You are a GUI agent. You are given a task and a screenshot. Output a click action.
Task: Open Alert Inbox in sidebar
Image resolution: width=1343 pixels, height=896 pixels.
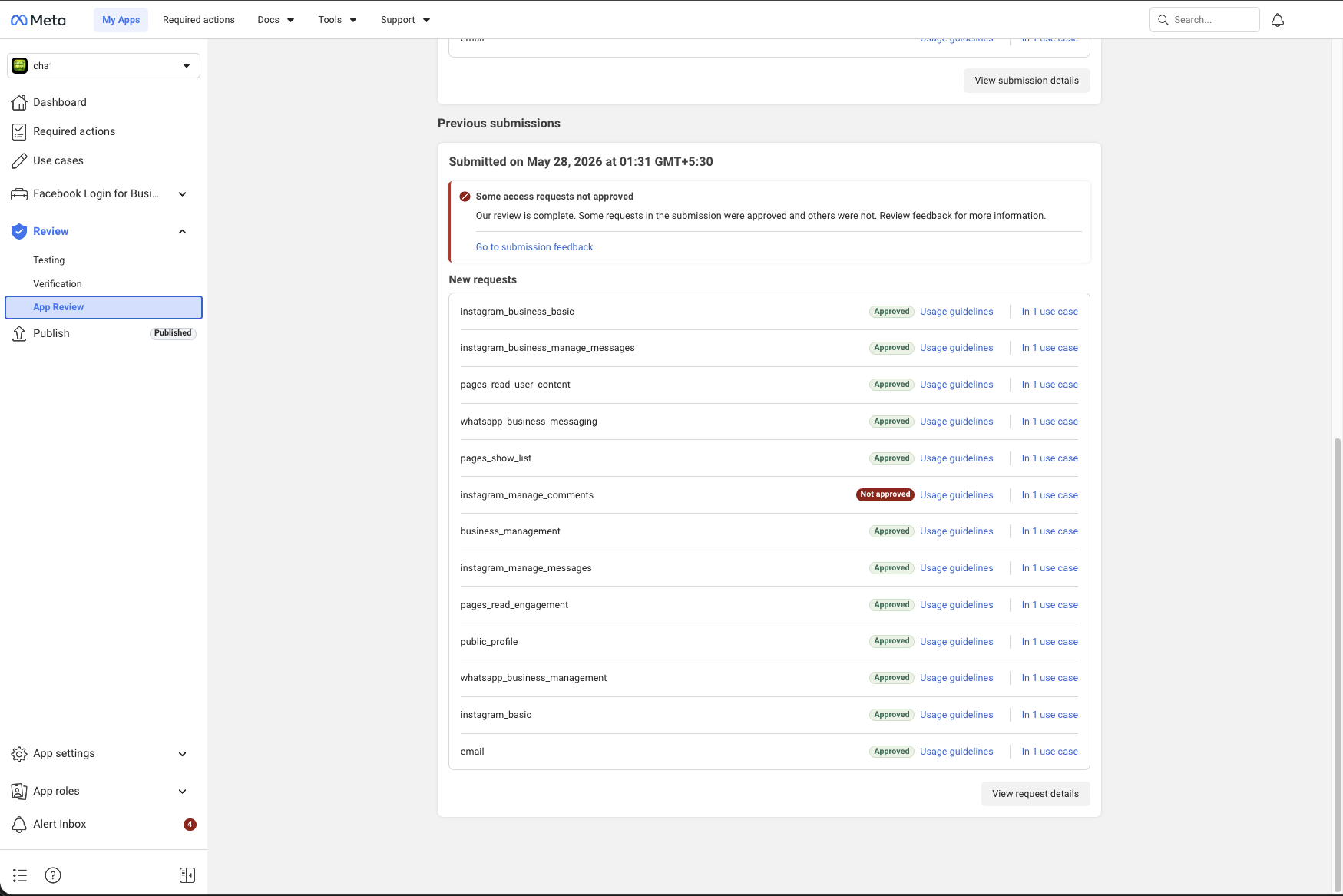tap(60, 824)
